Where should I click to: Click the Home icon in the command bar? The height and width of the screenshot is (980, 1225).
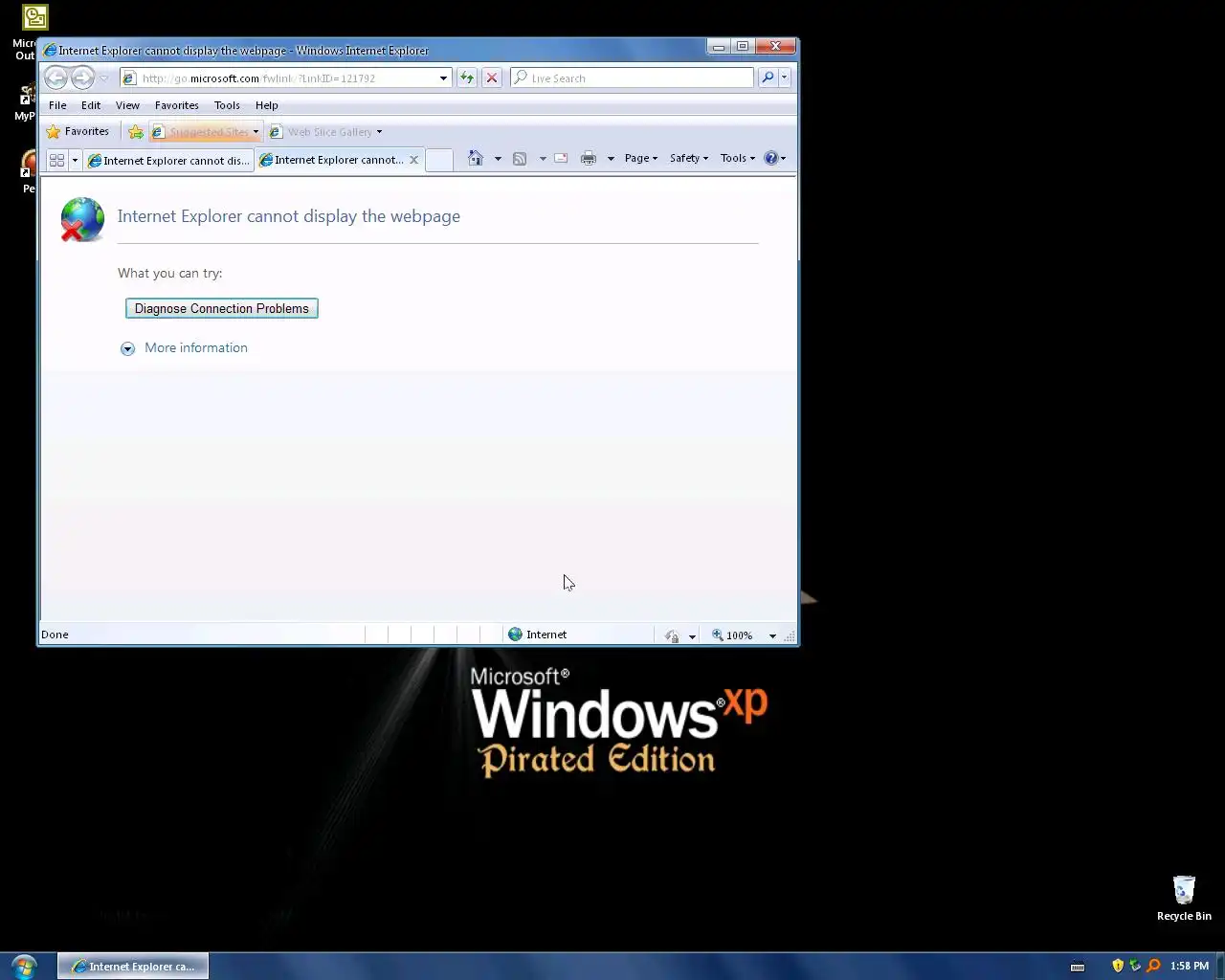point(476,158)
